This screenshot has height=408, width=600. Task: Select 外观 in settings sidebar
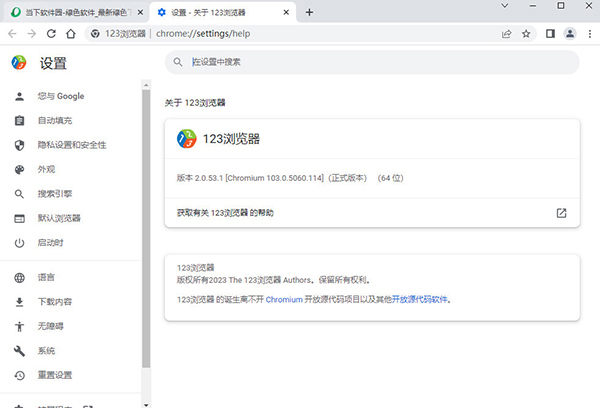[x=46, y=170]
